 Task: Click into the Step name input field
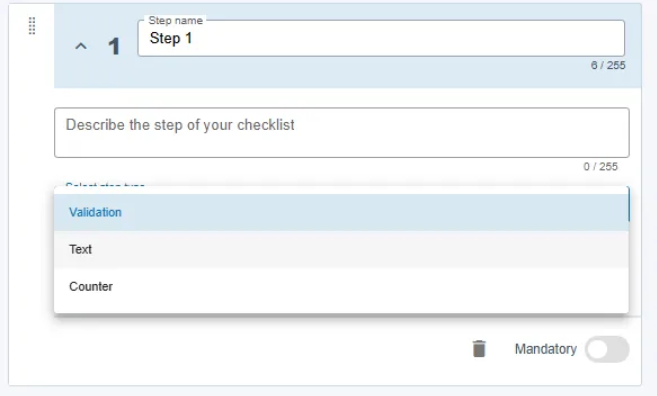pyautogui.click(x=381, y=38)
